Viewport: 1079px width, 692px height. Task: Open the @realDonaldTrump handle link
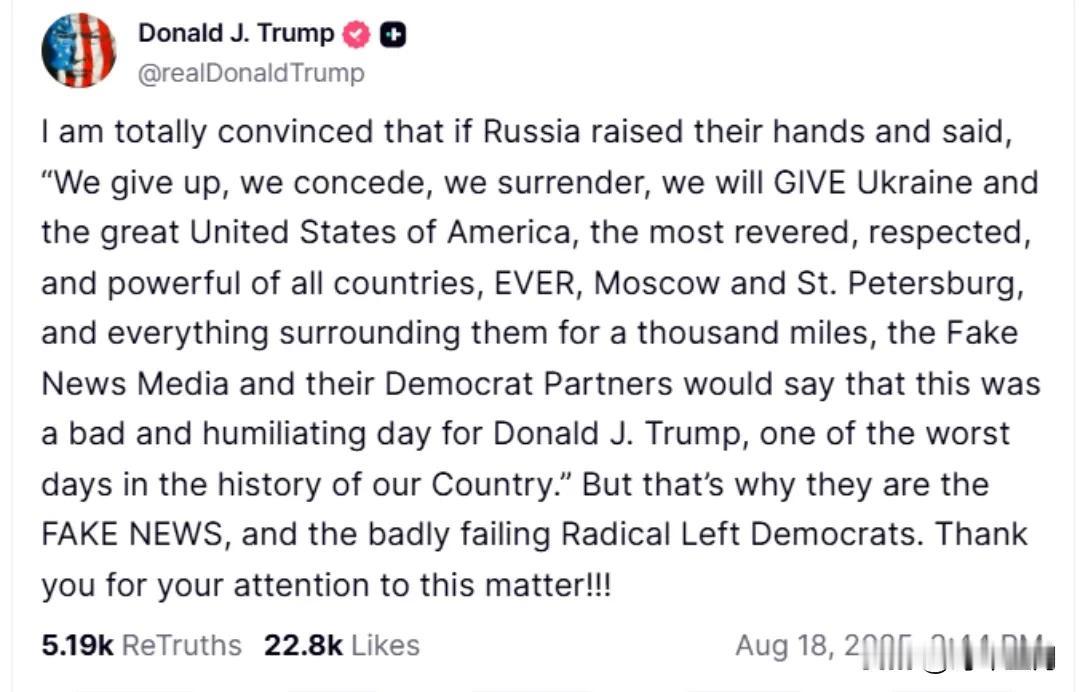click(251, 72)
